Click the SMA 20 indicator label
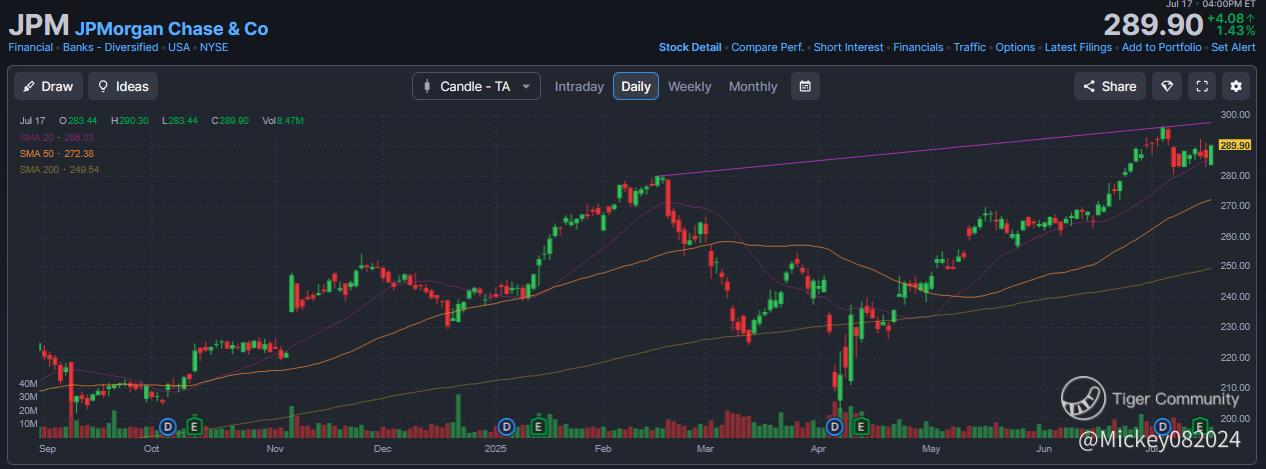The height and width of the screenshot is (469, 1266). coord(56,136)
